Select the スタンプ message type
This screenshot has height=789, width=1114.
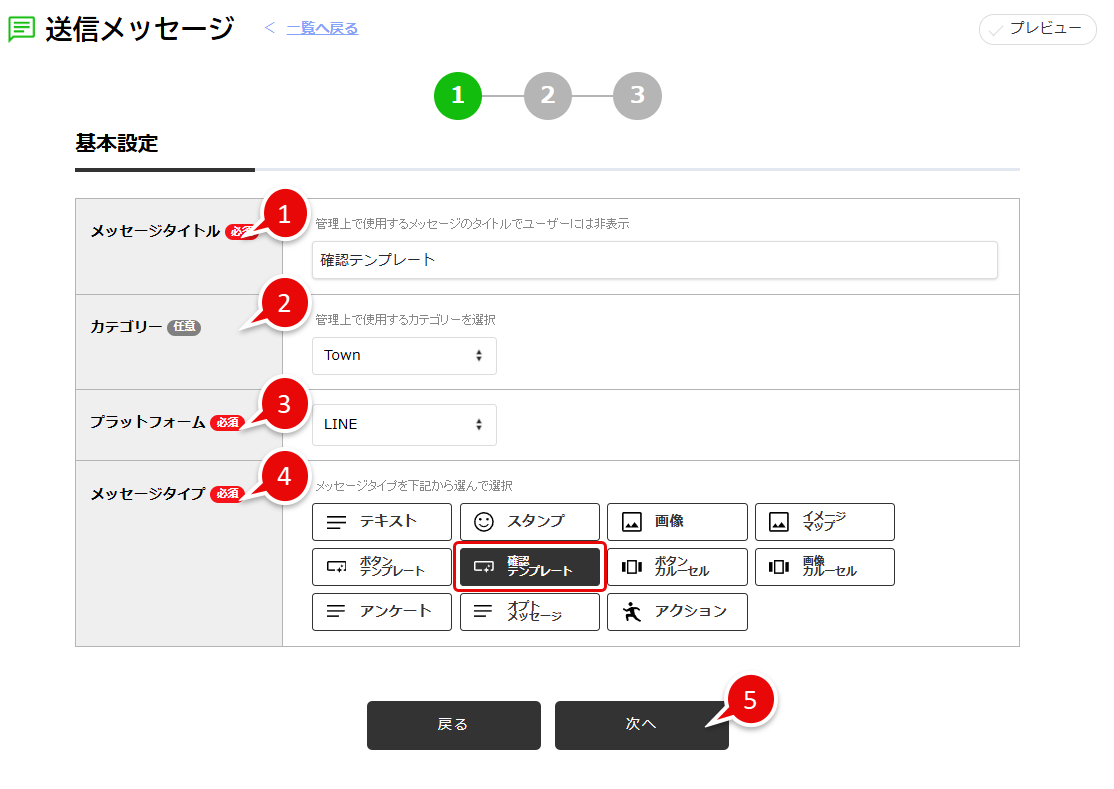529,521
